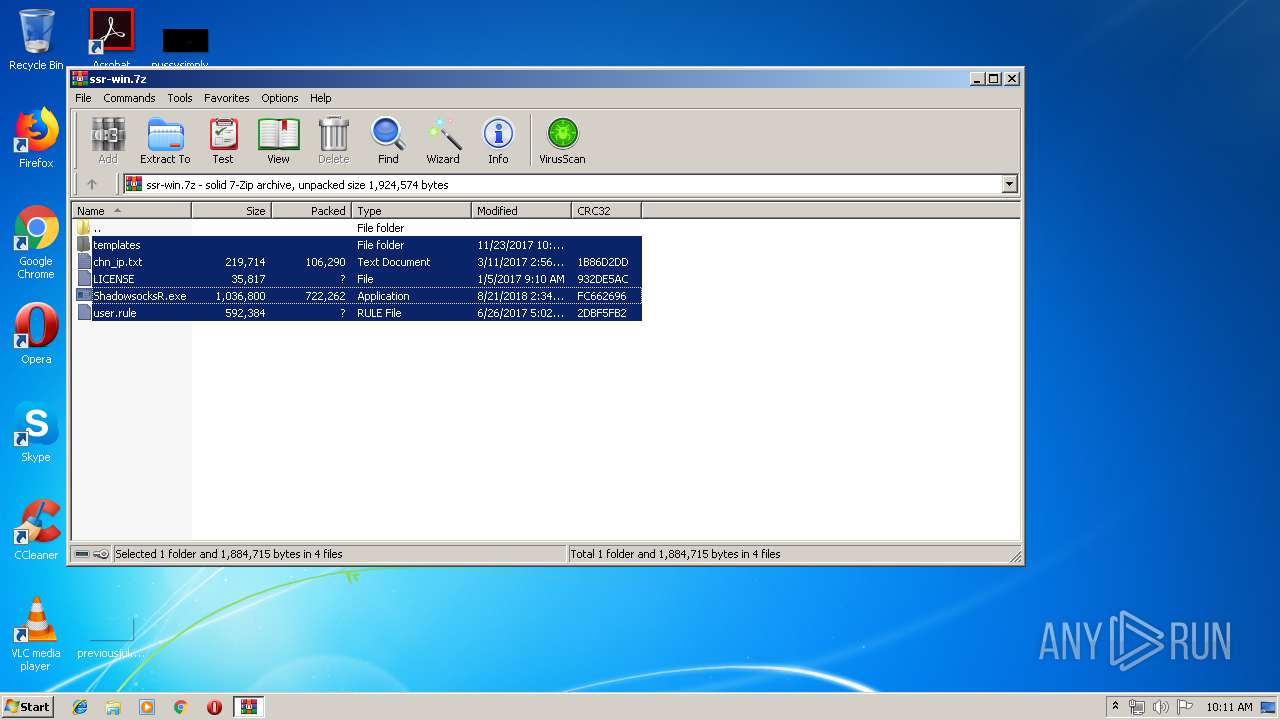Click the volume tray icon

pos(1160,707)
